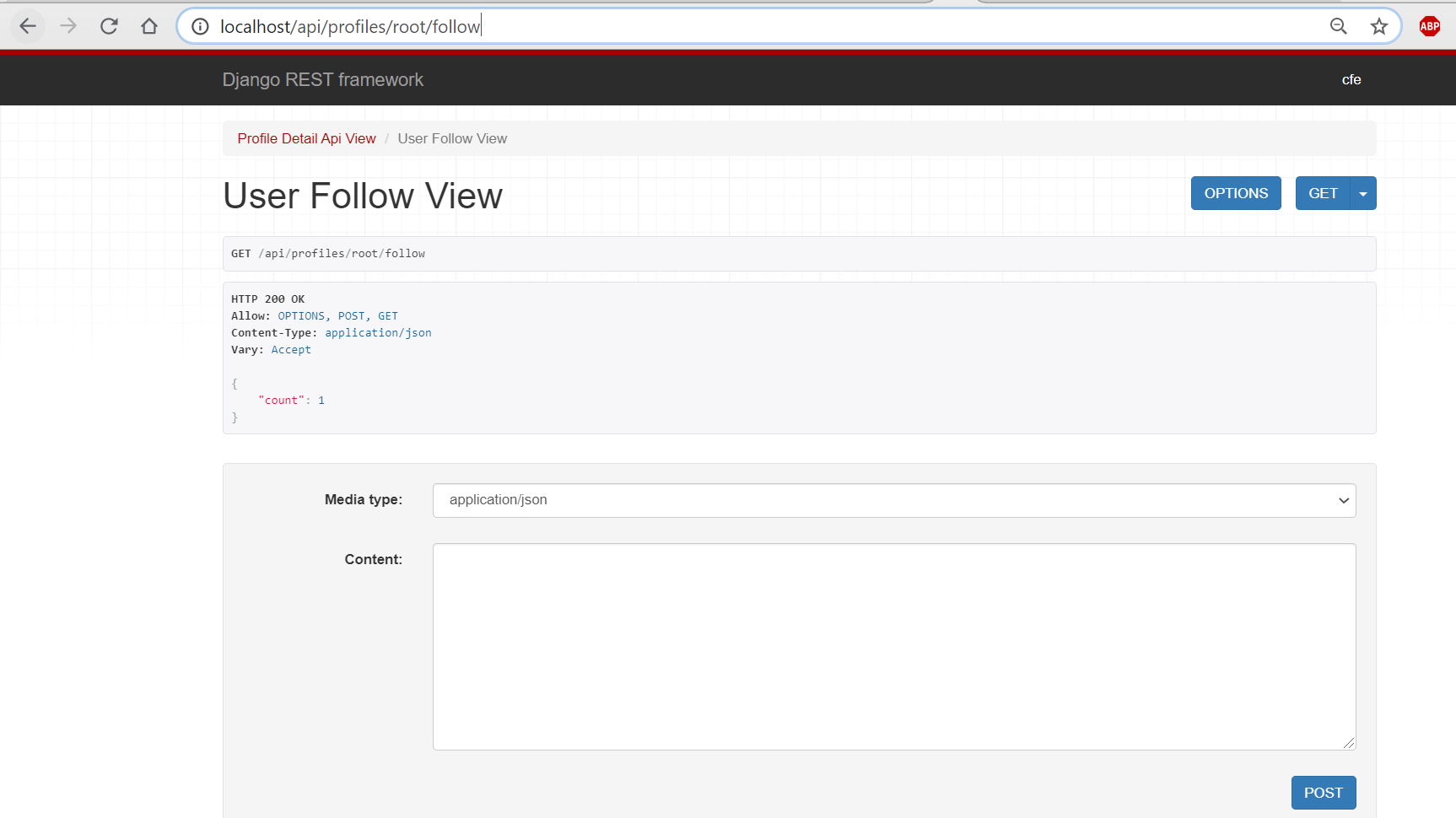The height and width of the screenshot is (818, 1456).
Task: Send a GET request
Action: coord(1323,193)
